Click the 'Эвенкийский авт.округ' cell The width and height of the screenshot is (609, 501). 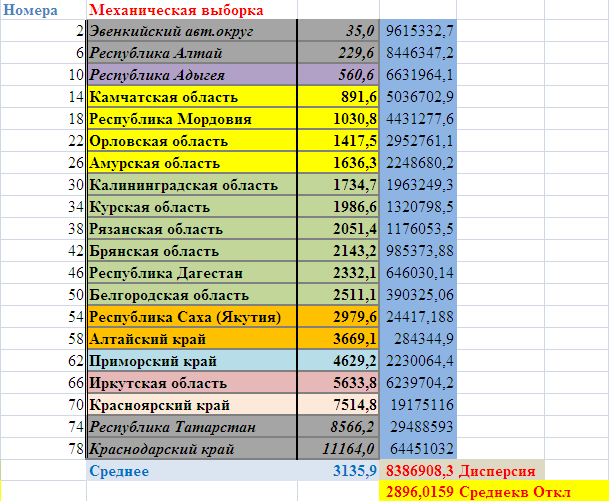coord(192,30)
